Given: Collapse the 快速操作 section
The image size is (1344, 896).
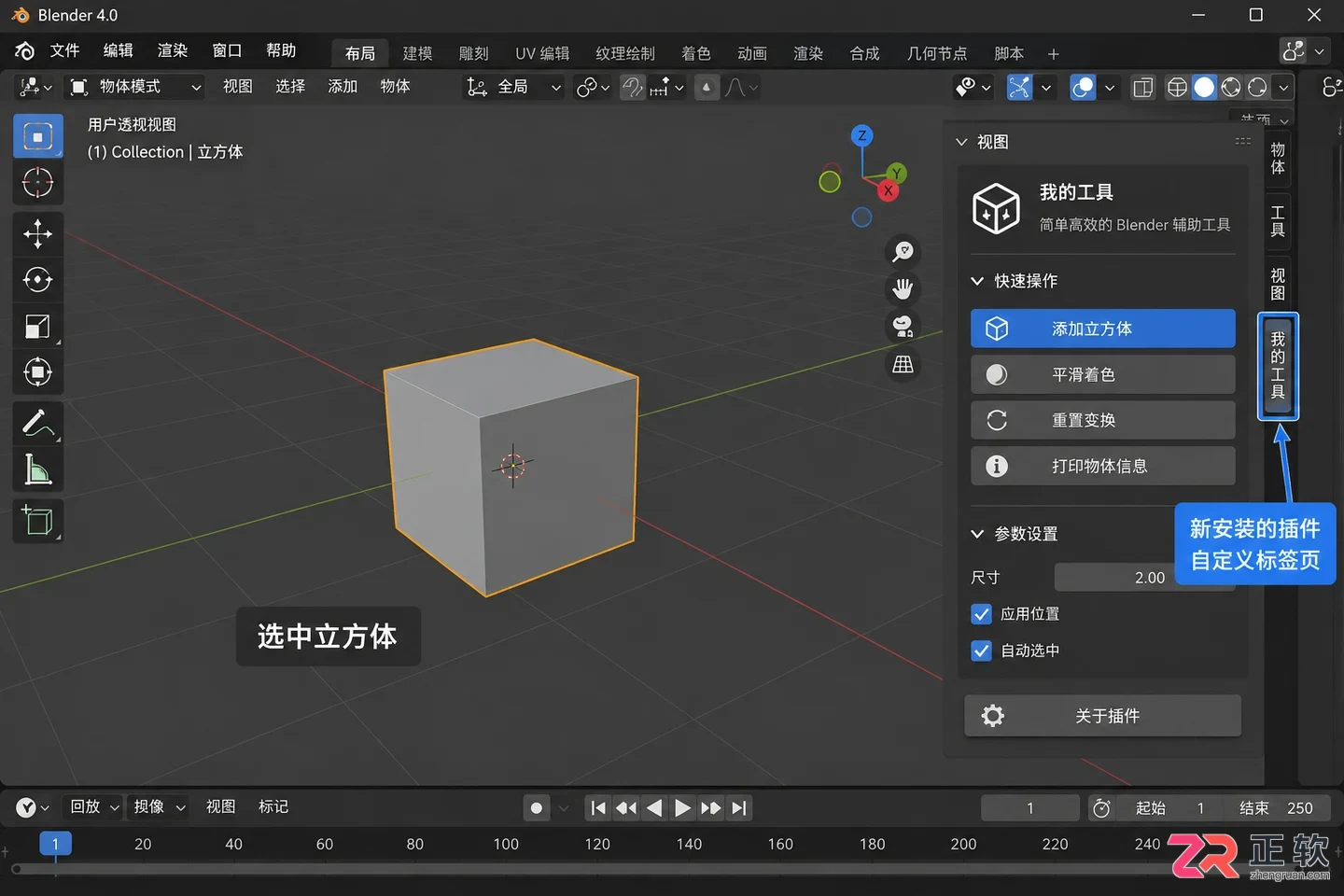Looking at the screenshot, I should [977, 281].
